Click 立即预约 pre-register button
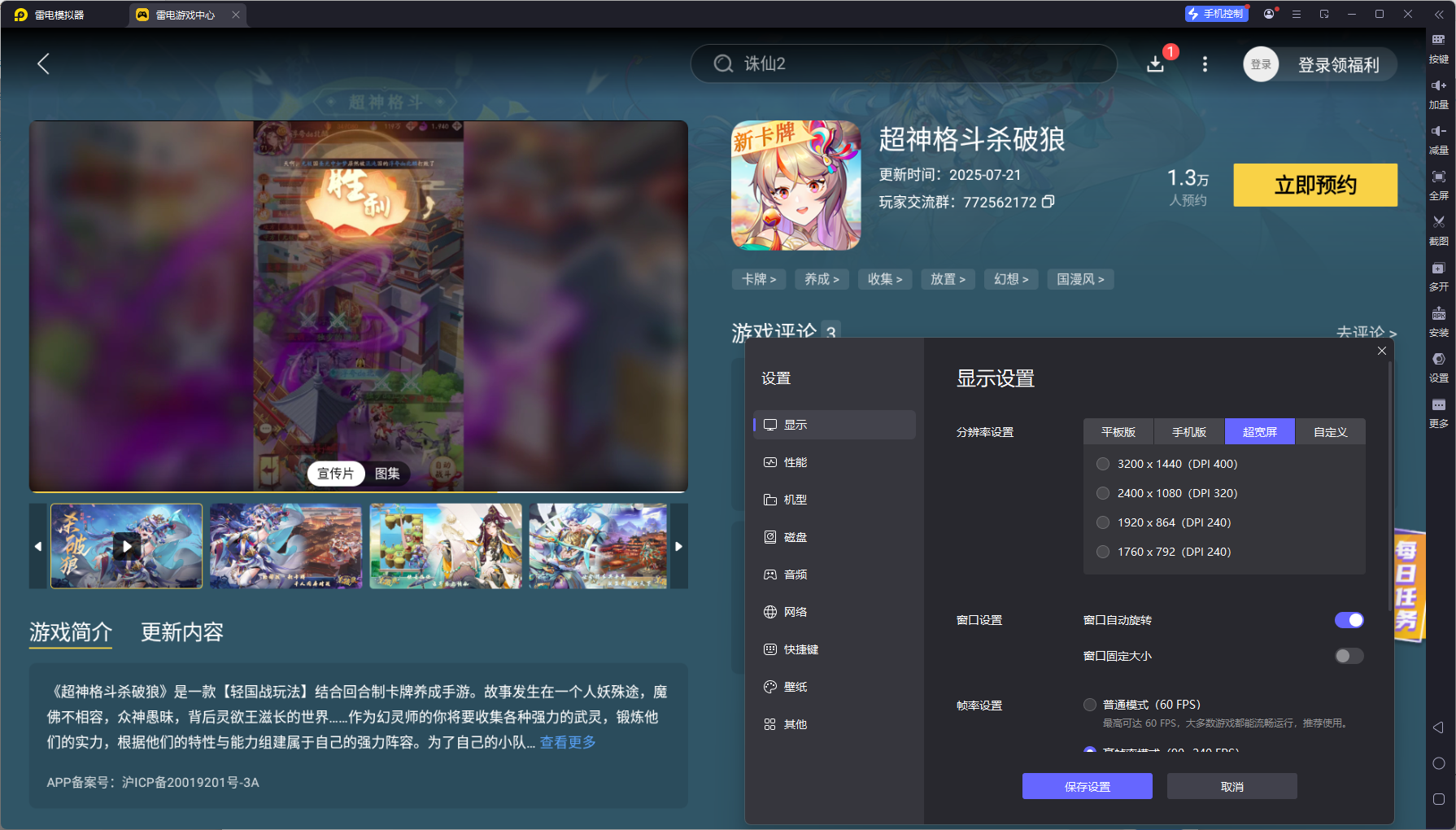Screen dimensions: 1456x830 click(1315, 185)
